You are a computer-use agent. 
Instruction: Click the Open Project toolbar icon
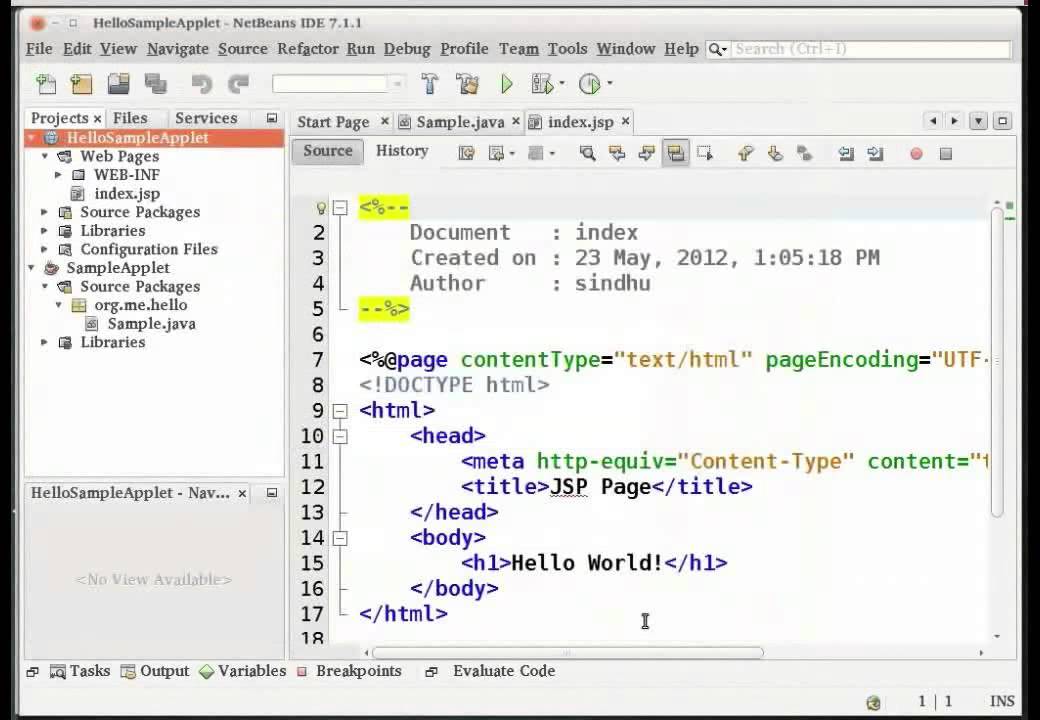point(118,84)
